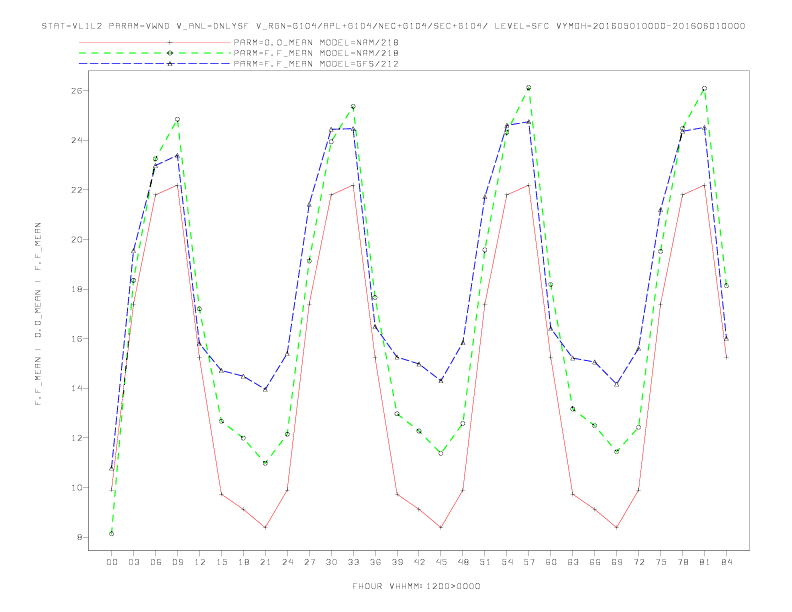The image size is (792, 612).
Task: Click x-axis forecast hour label 33
Action: pos(353,562)
